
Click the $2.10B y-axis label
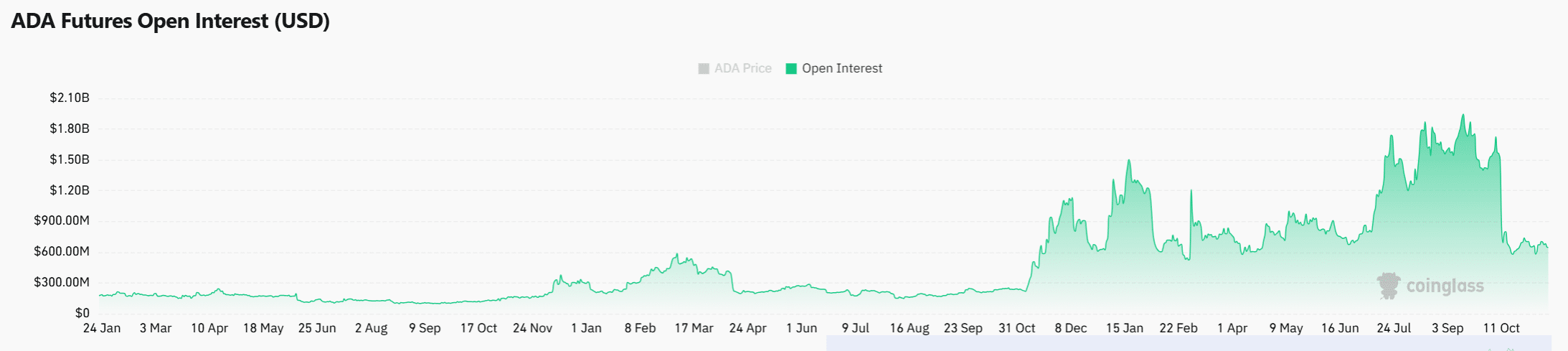[x=70, y=98]
